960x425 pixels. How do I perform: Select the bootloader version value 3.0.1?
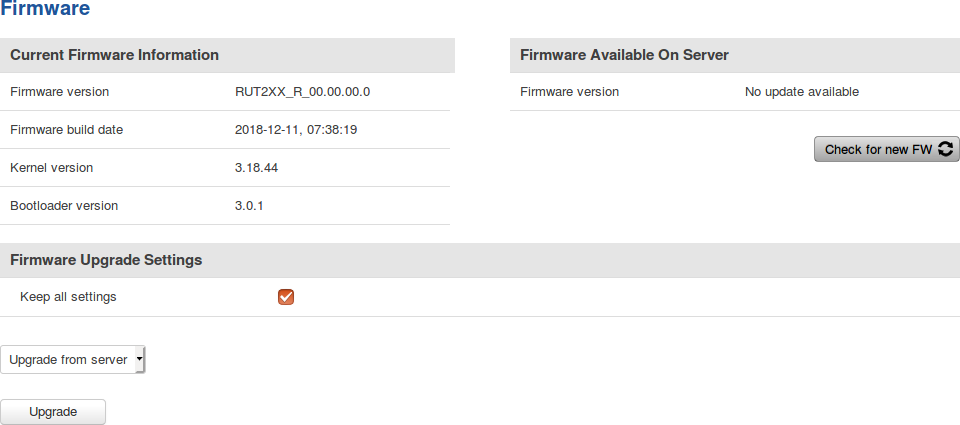[x=249, y=206]
